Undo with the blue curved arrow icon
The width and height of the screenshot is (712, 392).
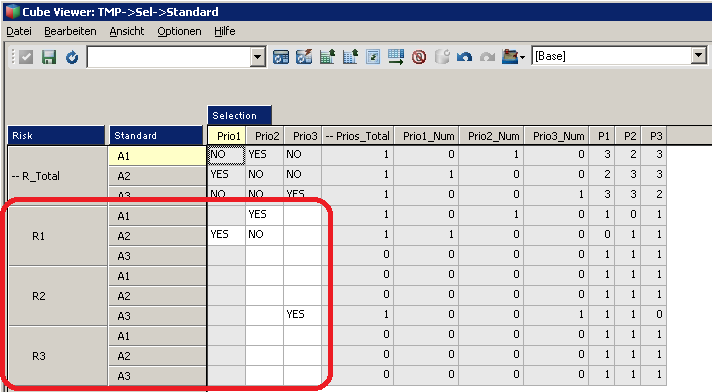click(464, 57)
